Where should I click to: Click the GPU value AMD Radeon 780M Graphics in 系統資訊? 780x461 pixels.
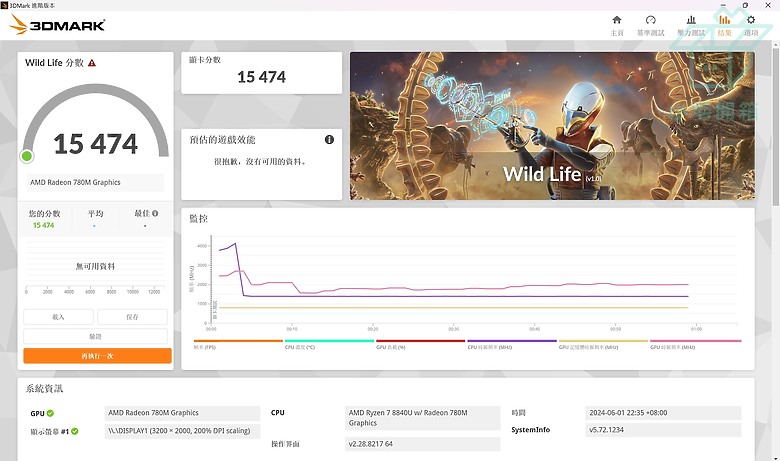click(182, 413)
